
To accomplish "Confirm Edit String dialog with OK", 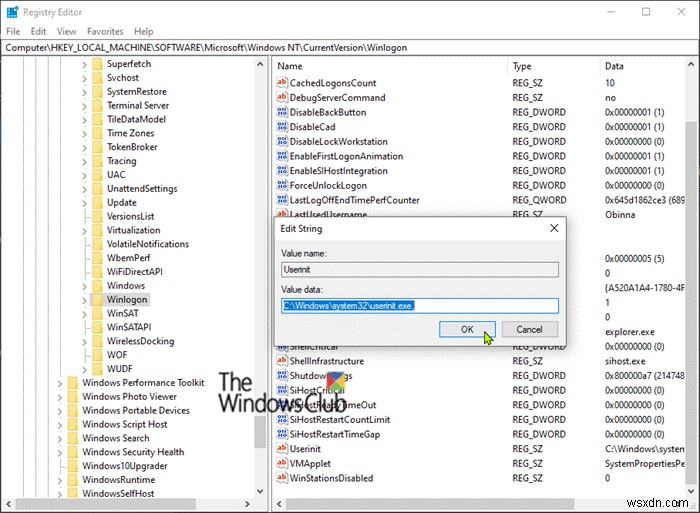I will coord(467,329).
